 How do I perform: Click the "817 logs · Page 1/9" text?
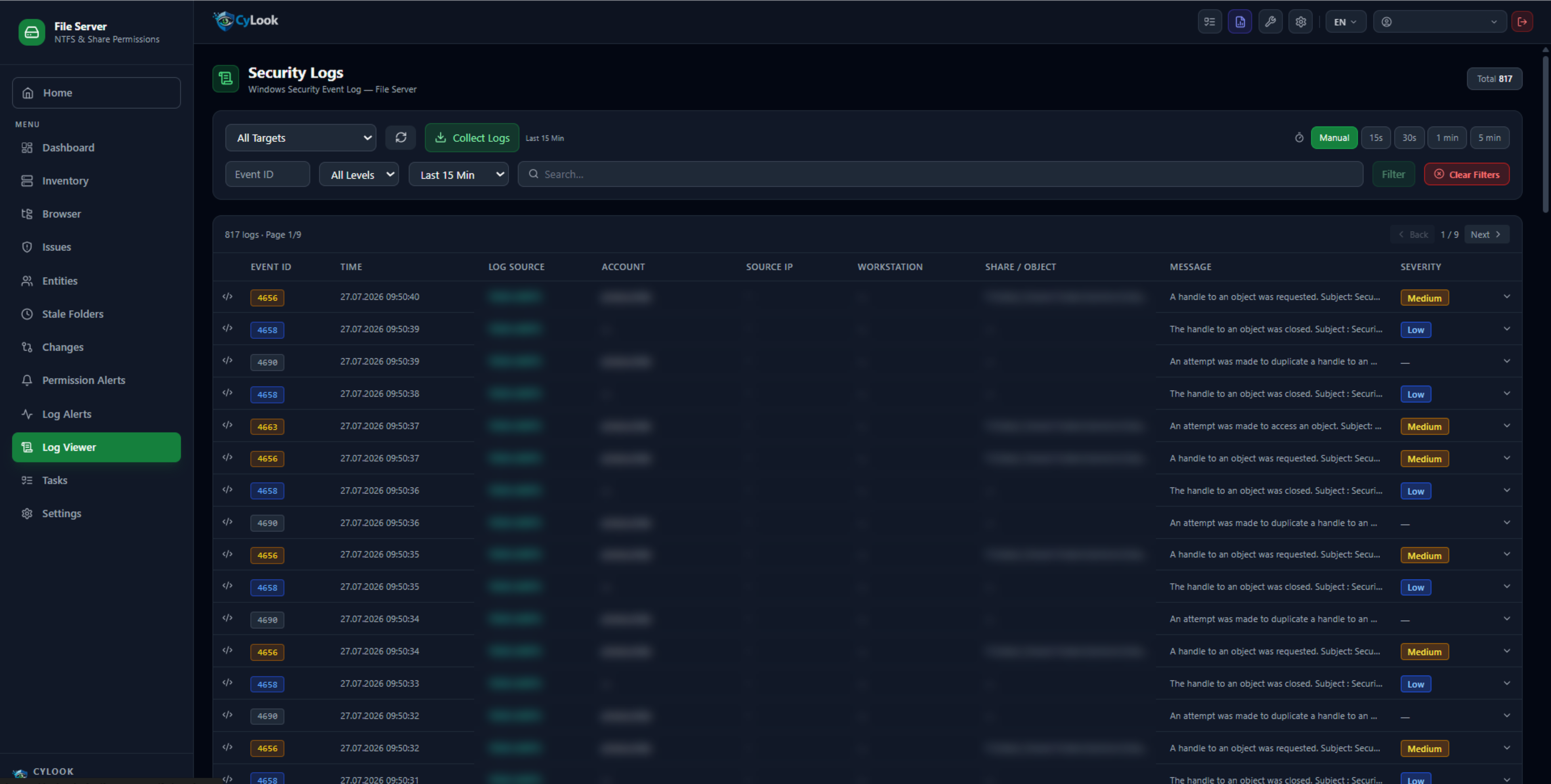[x=263, y=235]
